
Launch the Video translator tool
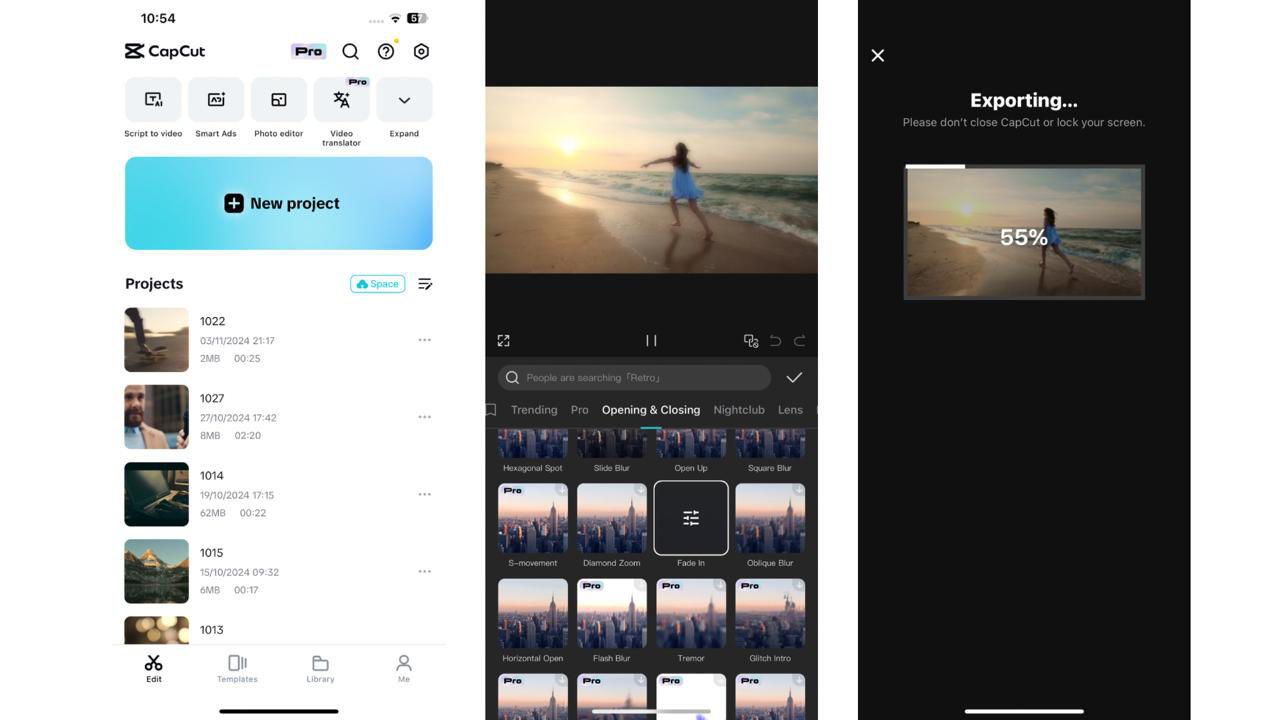click(x=341, y=99)
